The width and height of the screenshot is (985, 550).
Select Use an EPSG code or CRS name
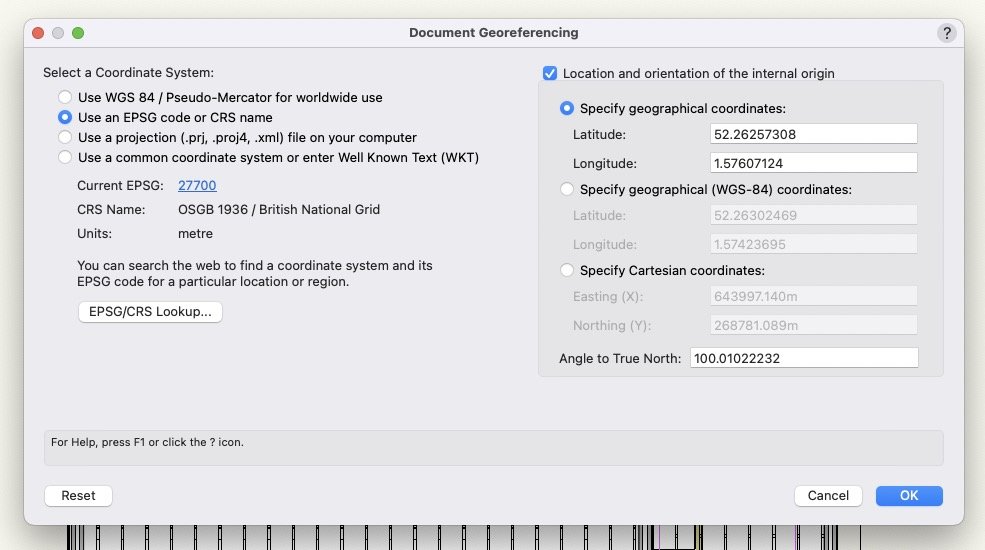65,118
